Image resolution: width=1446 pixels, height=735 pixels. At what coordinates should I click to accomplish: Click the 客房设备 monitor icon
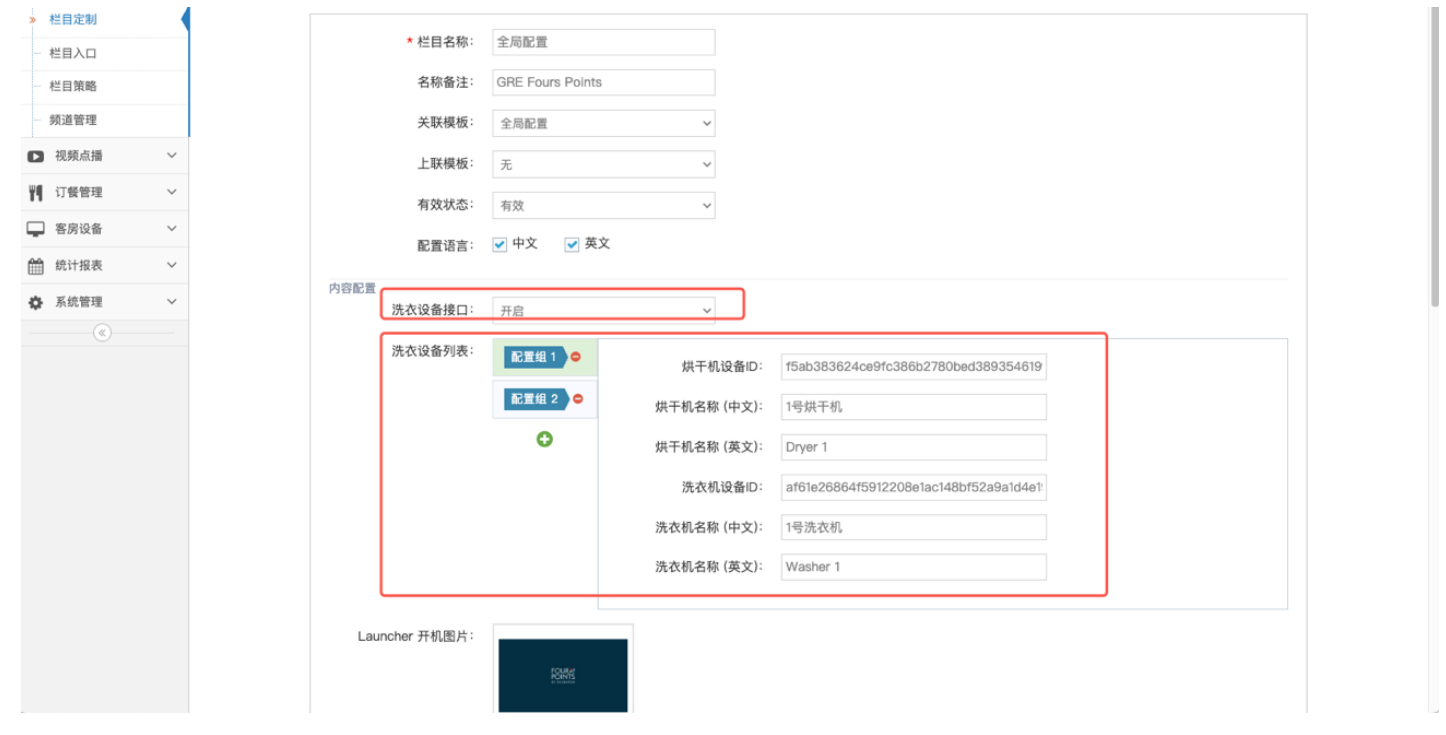[x=36, y=229]
